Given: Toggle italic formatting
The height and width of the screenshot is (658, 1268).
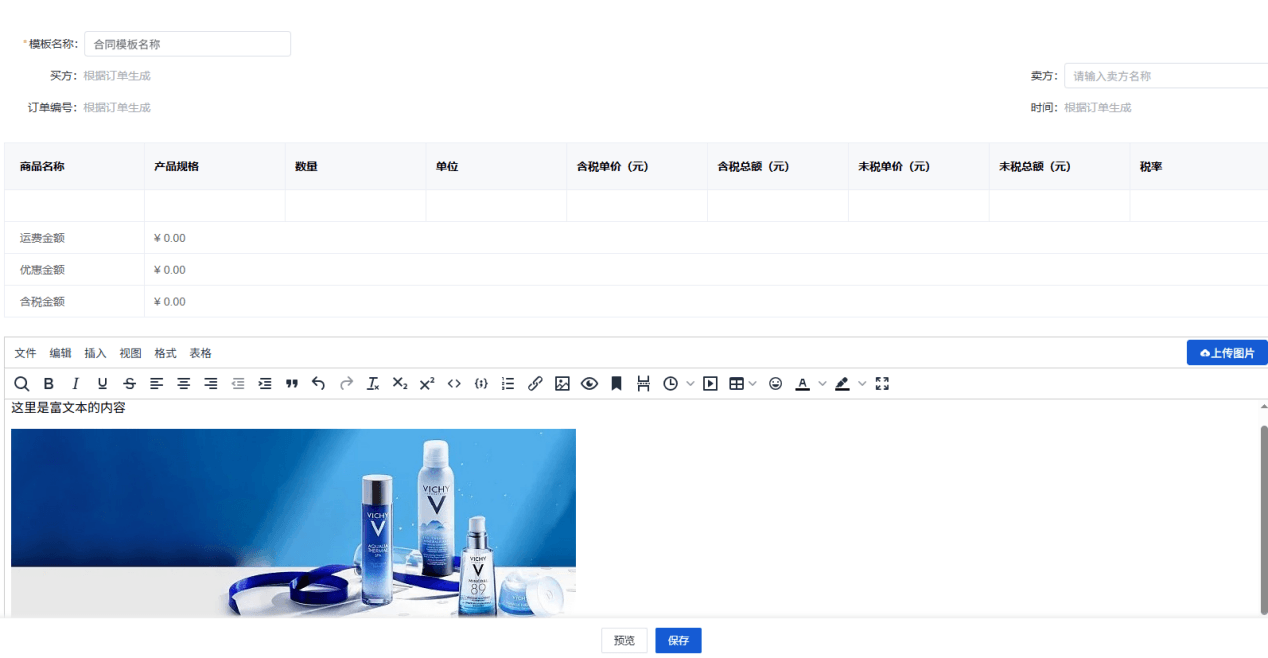Looking at the screenshot, I should (x=75, y=383).
